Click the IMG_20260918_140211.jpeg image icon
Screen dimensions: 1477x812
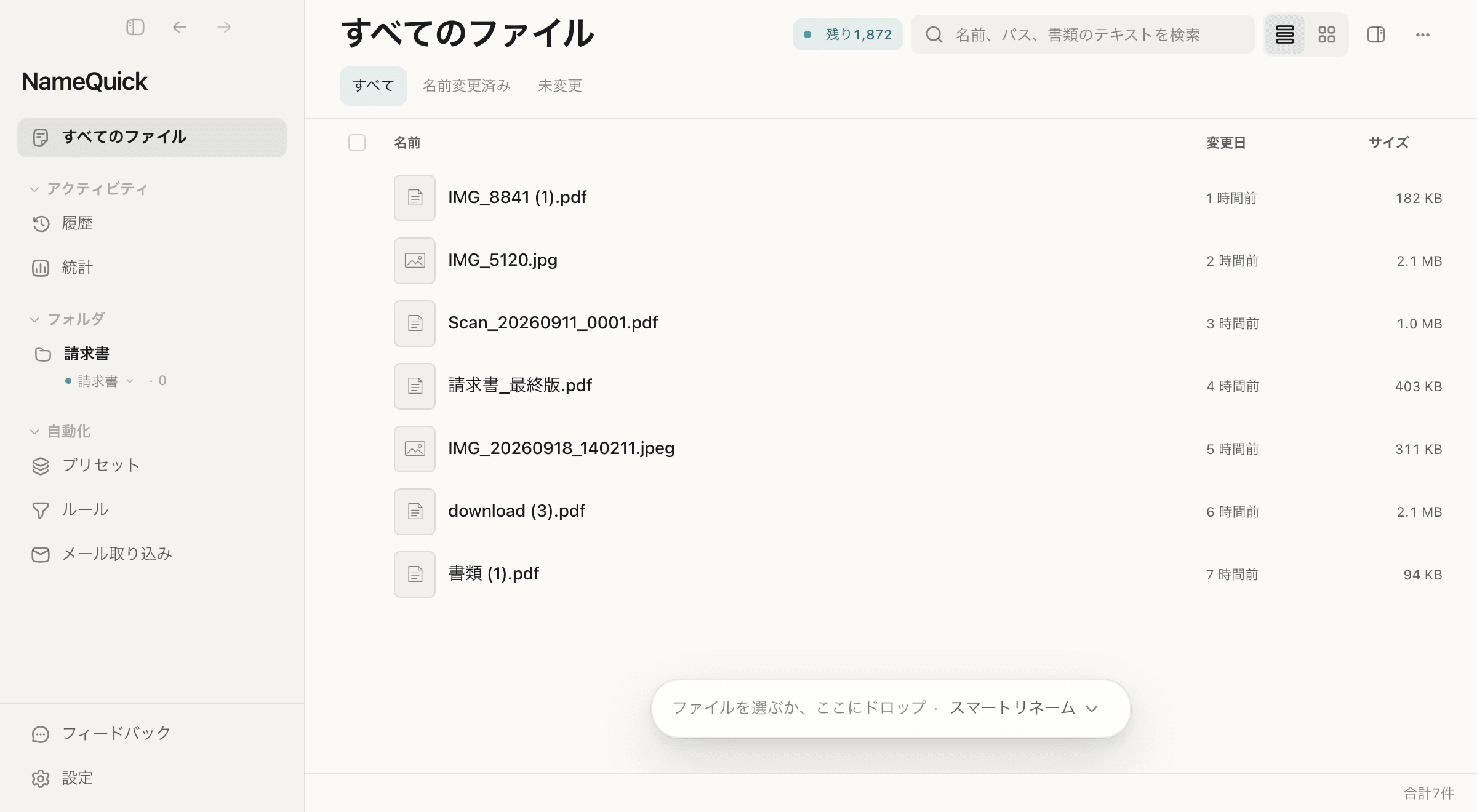415,449
